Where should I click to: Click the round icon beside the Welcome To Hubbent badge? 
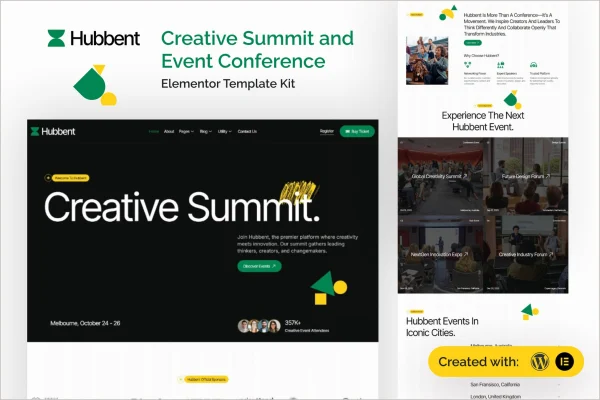click(48, 178)
